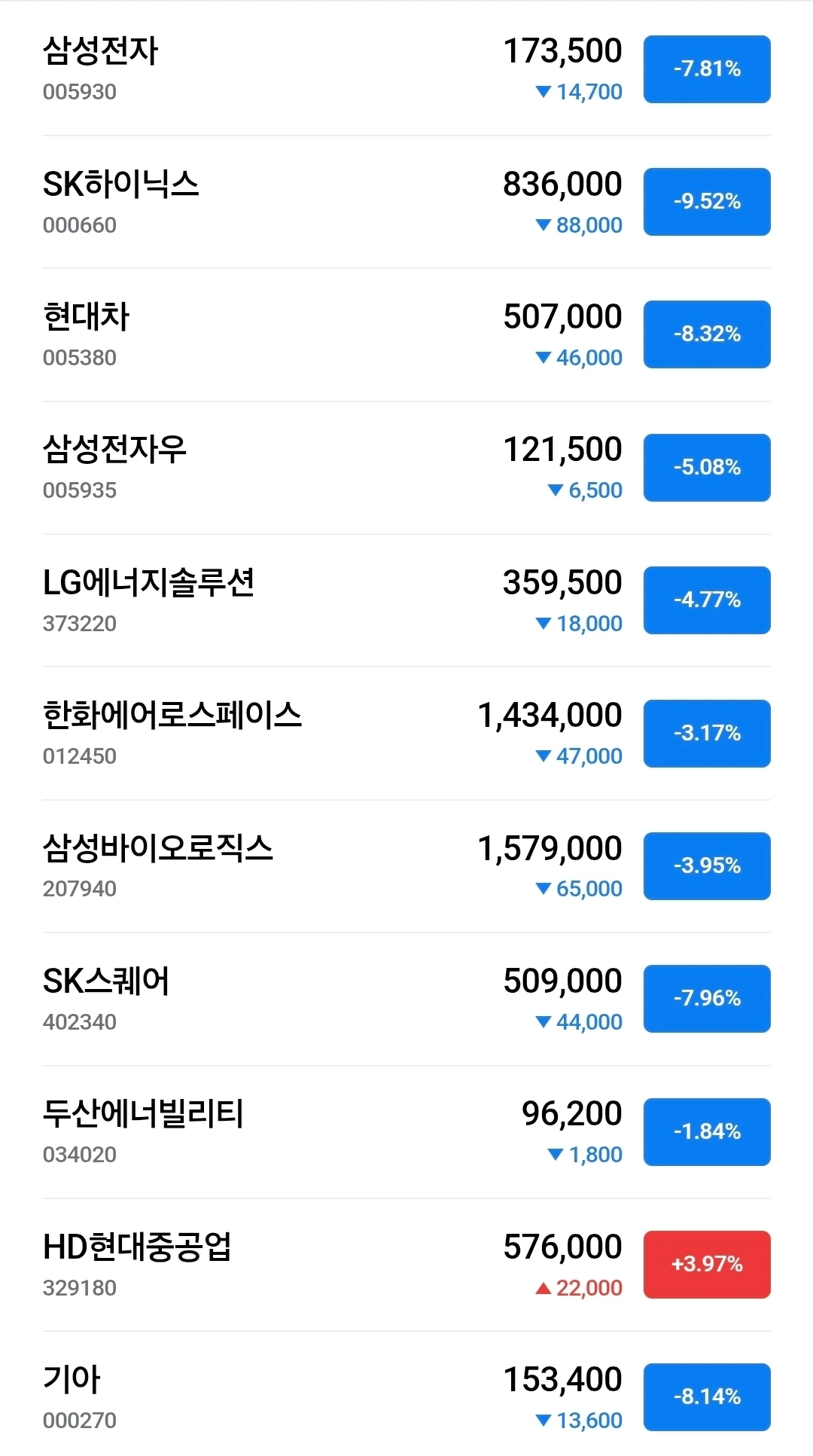
Task: Open the 삼성전자 stock name
Action: 100,51
